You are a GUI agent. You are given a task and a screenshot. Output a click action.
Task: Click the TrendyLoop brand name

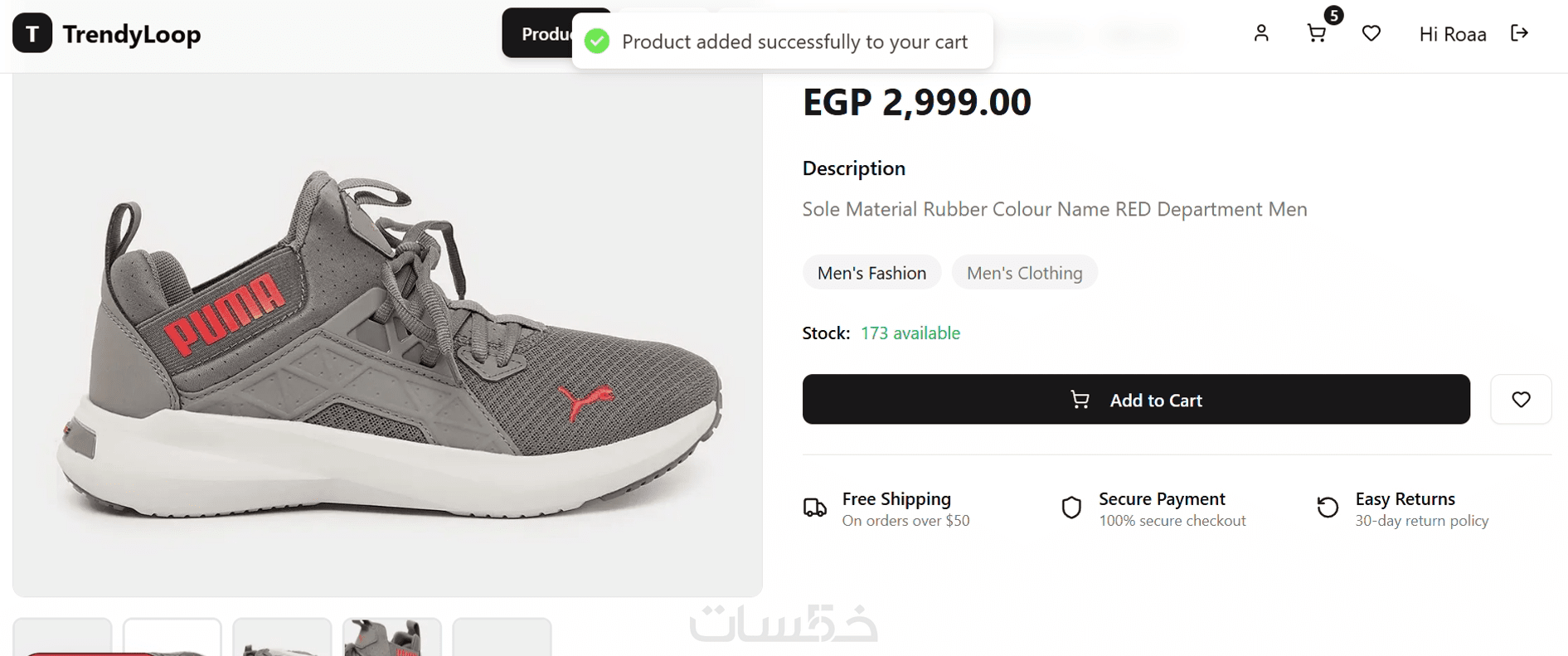click(132, 34)
